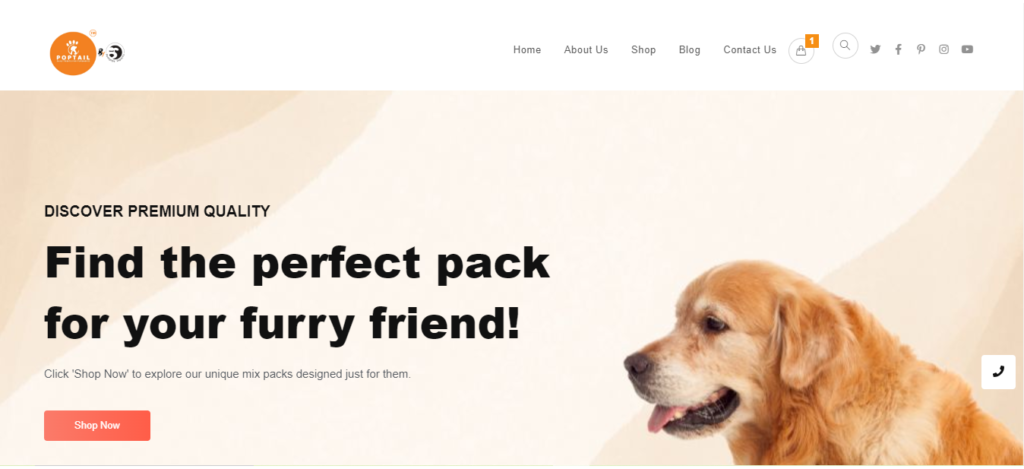Click the orange Poptail logo
The height and width of the screenshot is (469, 1024).
tap(73, 54)
